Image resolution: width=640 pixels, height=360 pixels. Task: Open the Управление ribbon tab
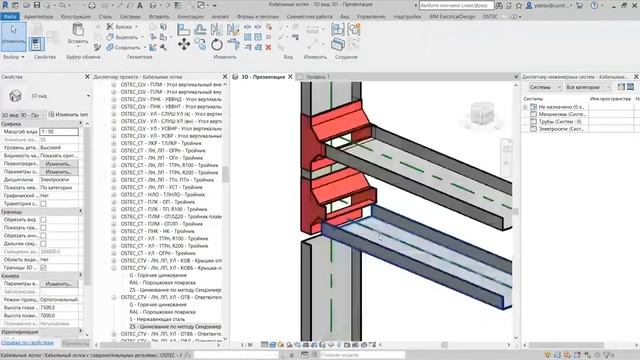371,17
